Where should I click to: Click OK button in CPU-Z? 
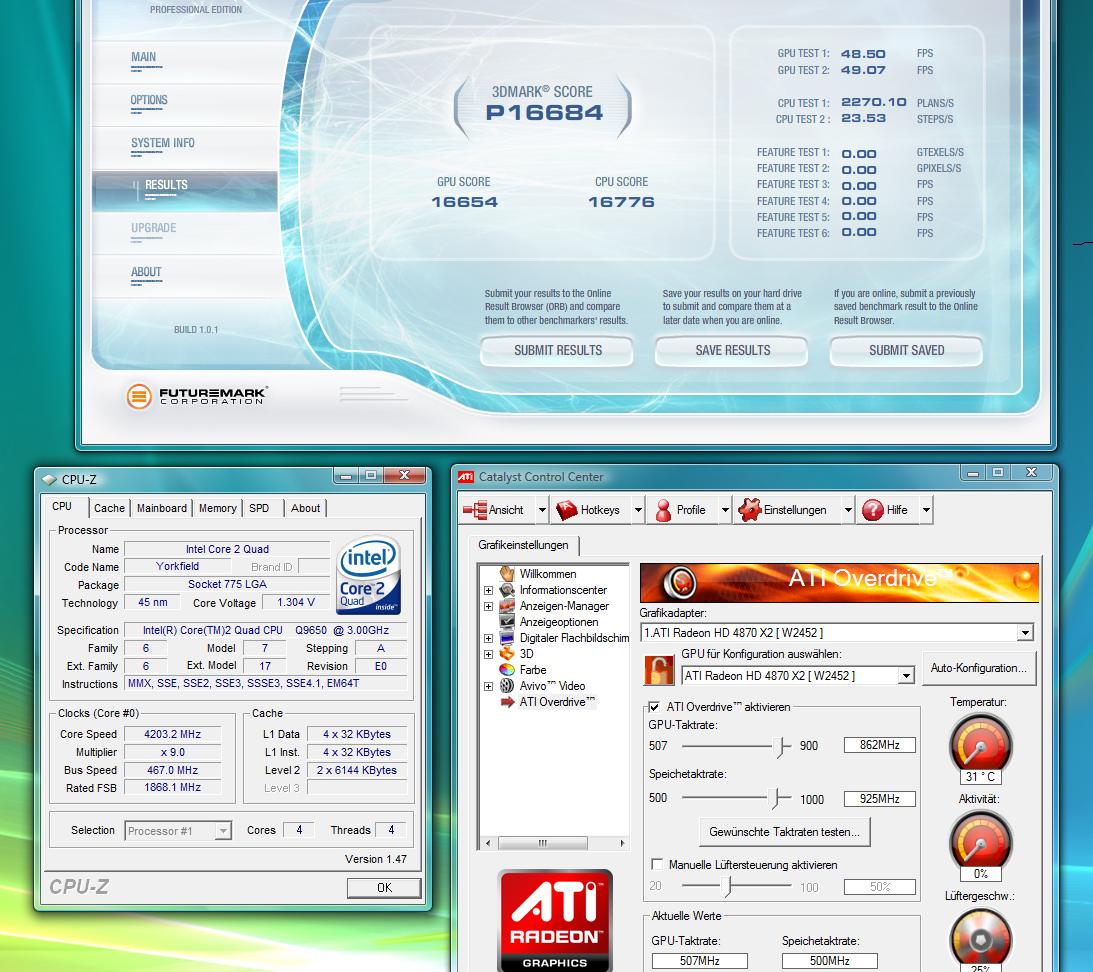384,888
